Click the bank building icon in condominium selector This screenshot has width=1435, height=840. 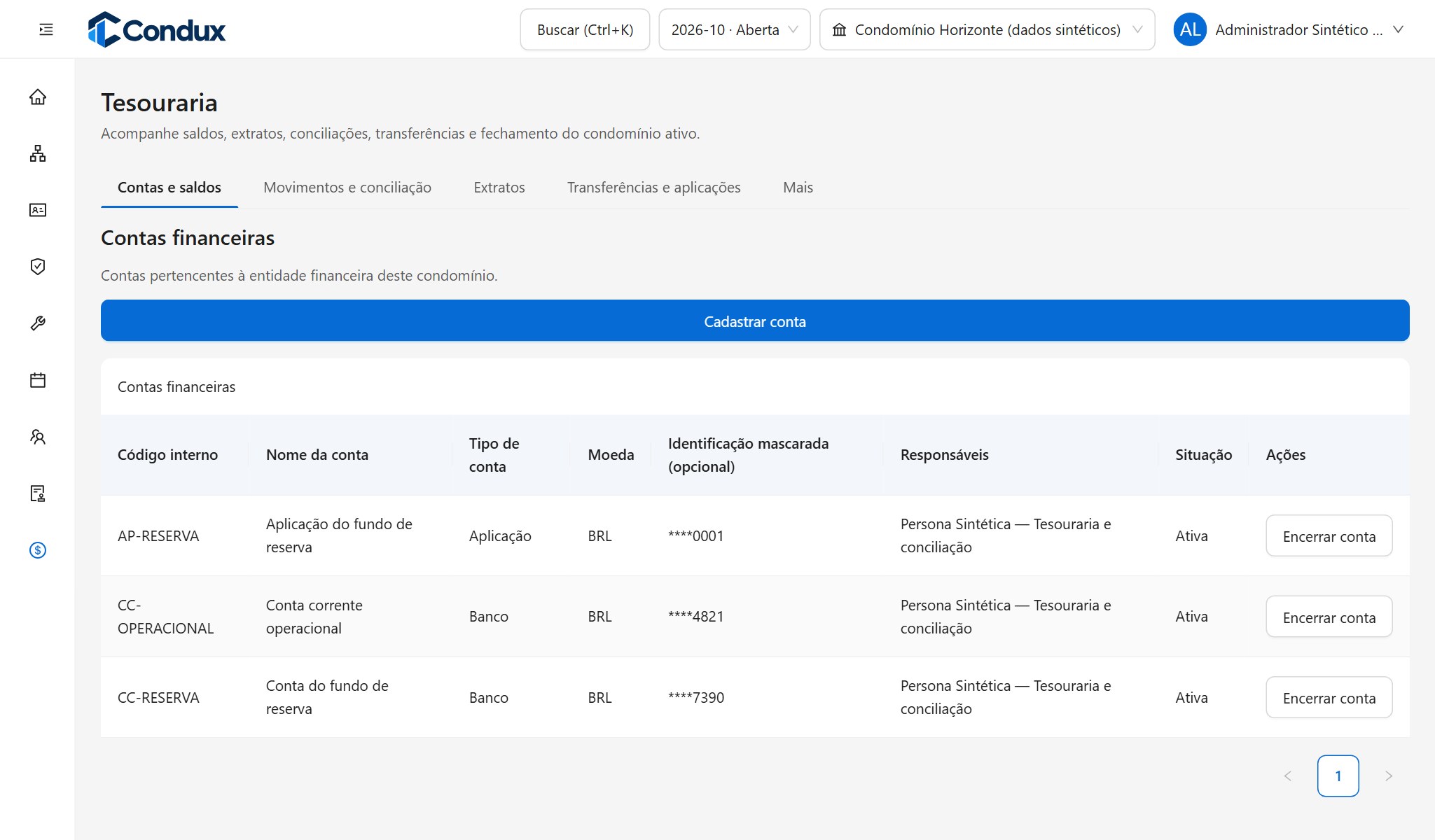coord(840,30)
